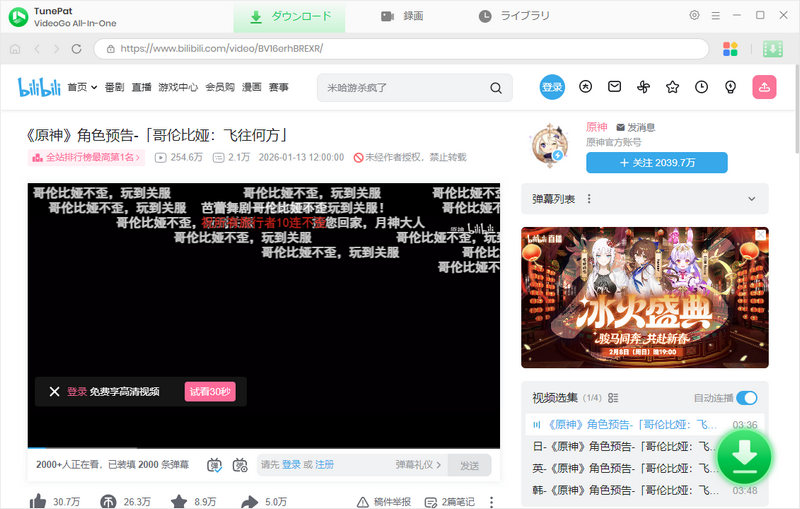Image resolution: width=800 pixels, height=509 pixels.
Task: Click the bilibili logo
Action: [39, 87]
